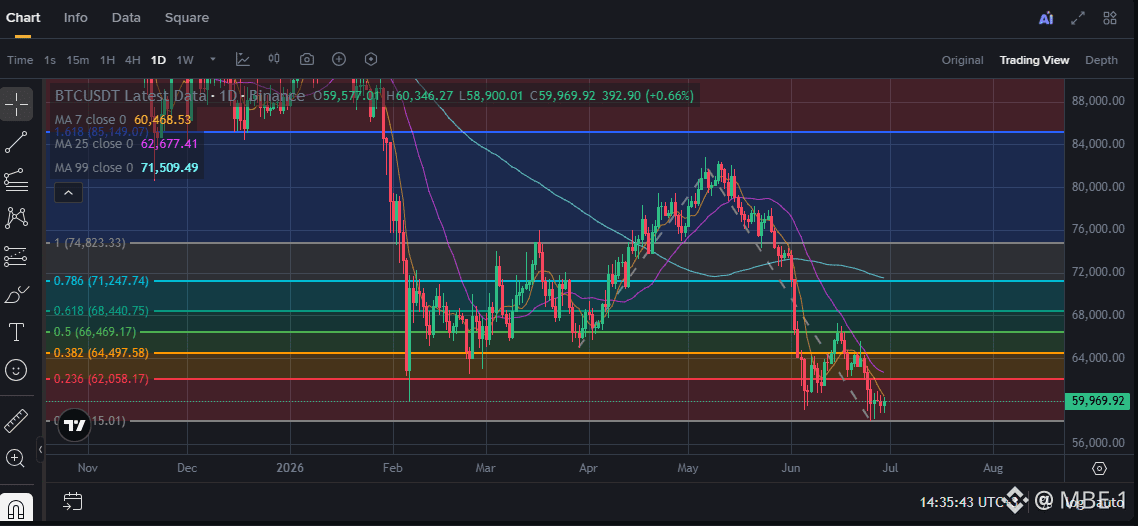This screenshot has height=526, width=1138.
Task: Click the 14:35:43 UTC time zone label
Action: coord(969,501)
